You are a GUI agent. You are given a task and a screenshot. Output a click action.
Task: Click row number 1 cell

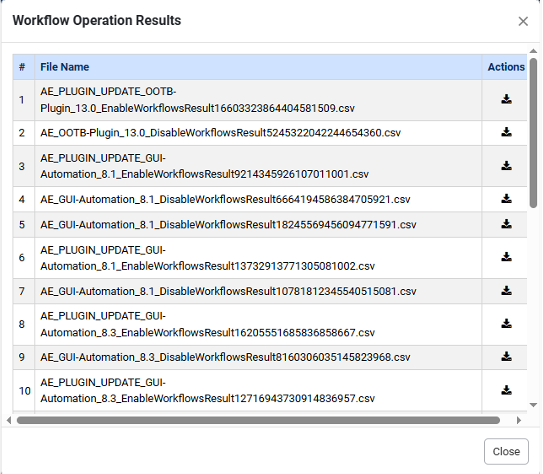pos(24,100)
